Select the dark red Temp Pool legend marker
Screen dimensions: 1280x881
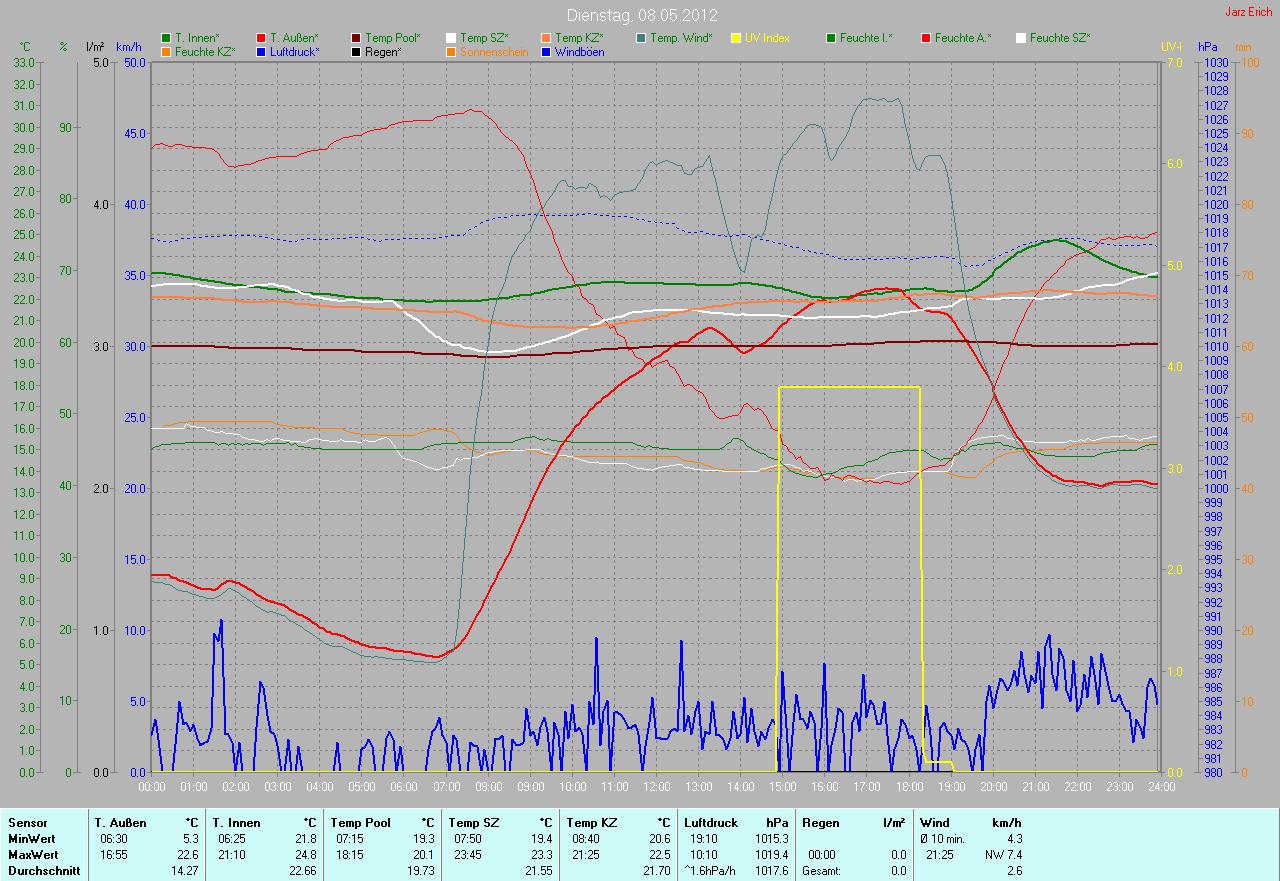(x=356, y=38)
